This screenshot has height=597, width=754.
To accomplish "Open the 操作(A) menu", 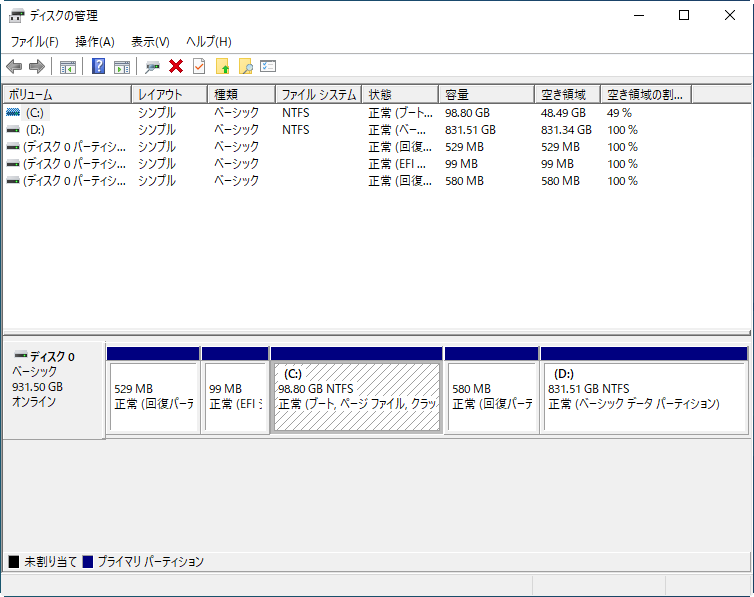I will pyautogui.click(x=95, y=42).
